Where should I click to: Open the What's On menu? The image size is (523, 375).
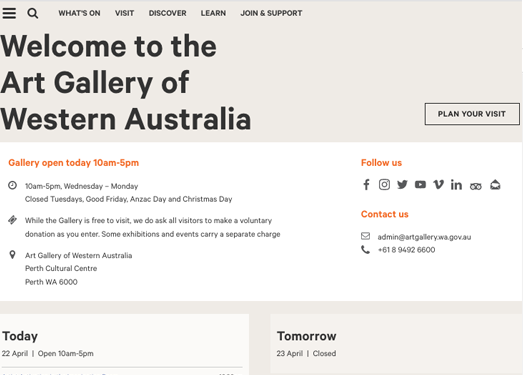pos(79,13)
